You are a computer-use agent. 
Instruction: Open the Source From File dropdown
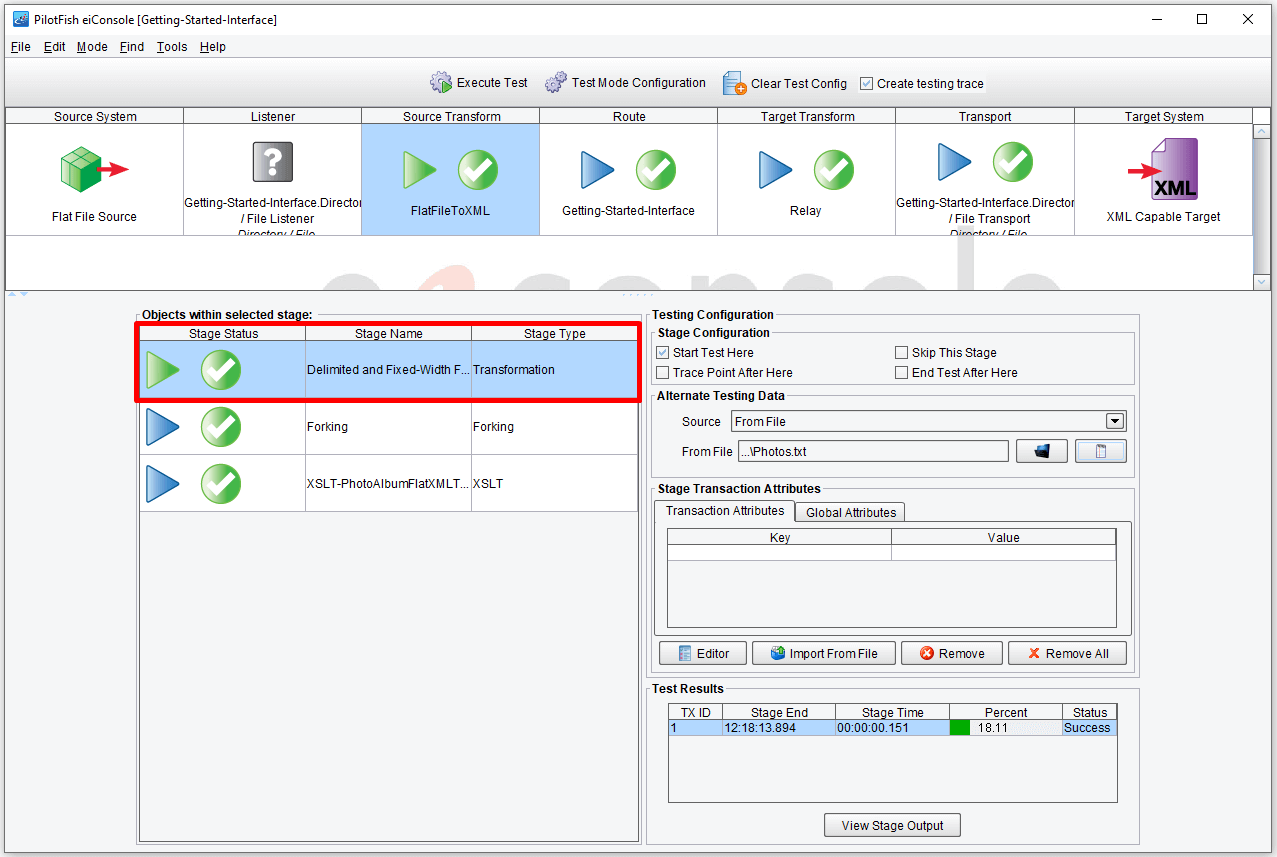(x=1115, y=422)
